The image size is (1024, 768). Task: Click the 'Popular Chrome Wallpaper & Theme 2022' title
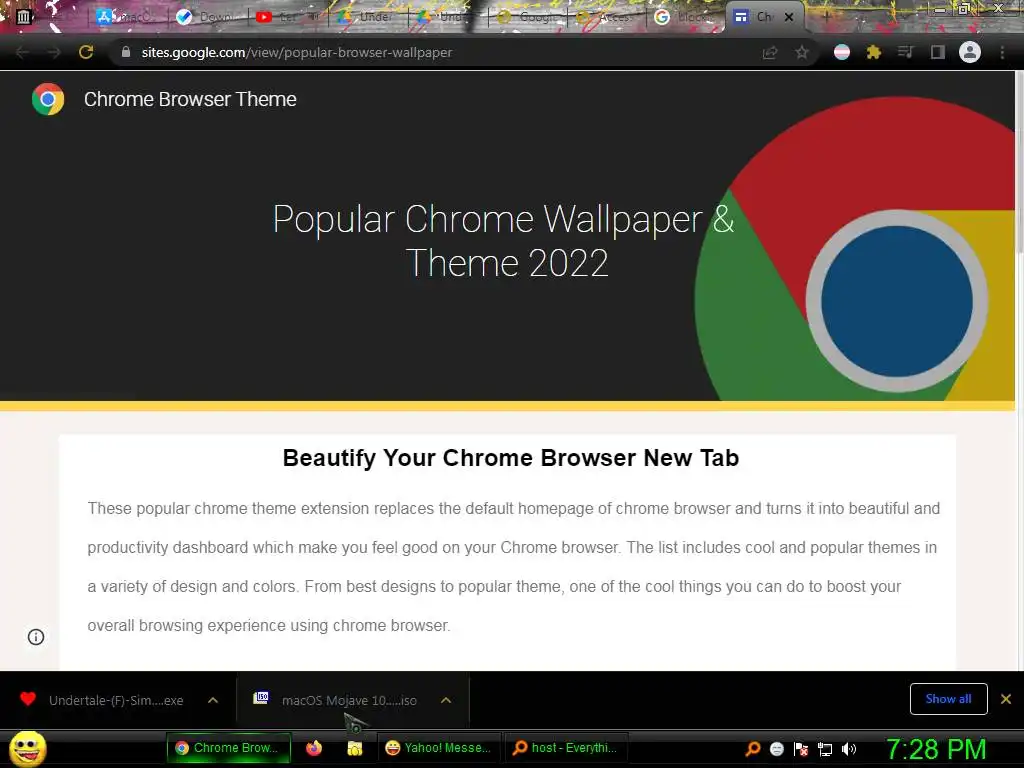[504, 240]
